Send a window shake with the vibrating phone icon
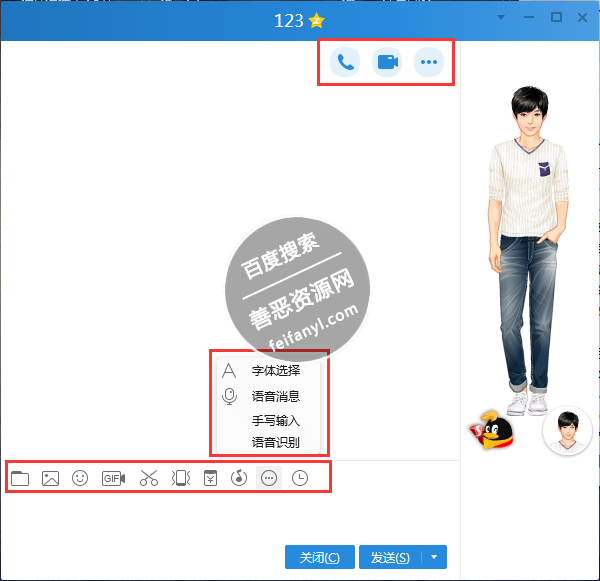 181,478
